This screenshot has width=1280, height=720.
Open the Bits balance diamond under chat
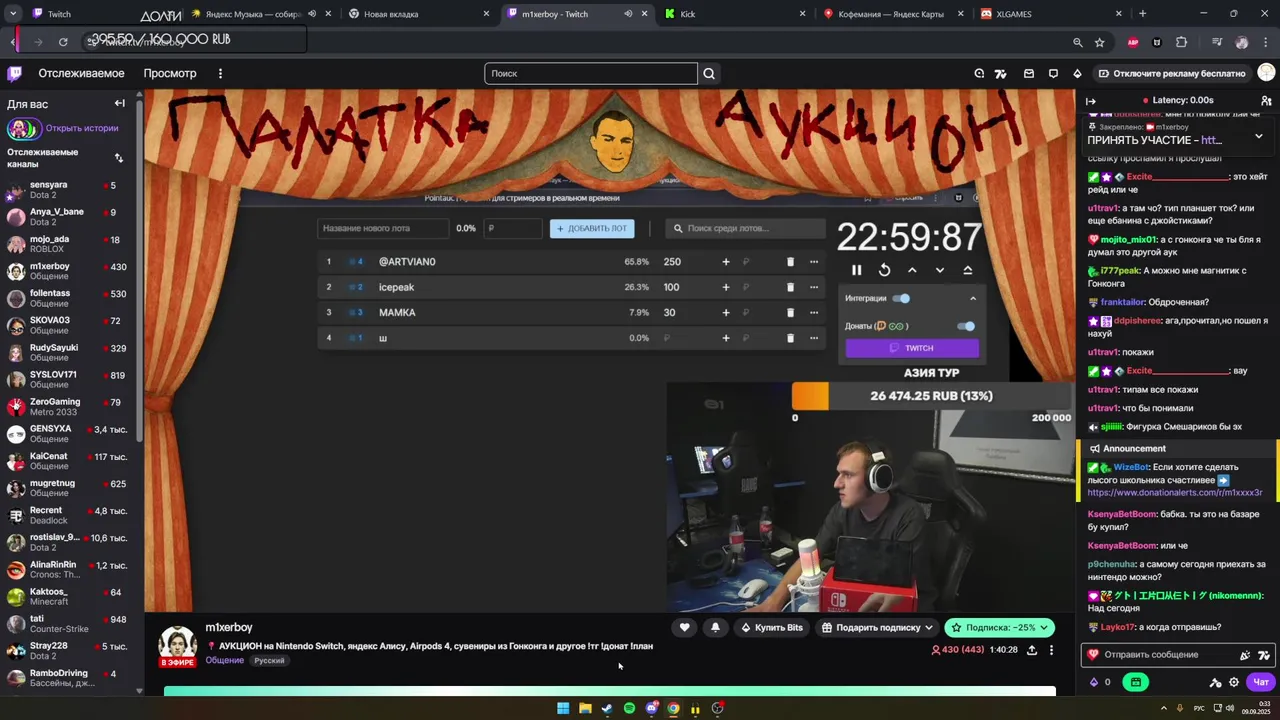(1093, 682)
